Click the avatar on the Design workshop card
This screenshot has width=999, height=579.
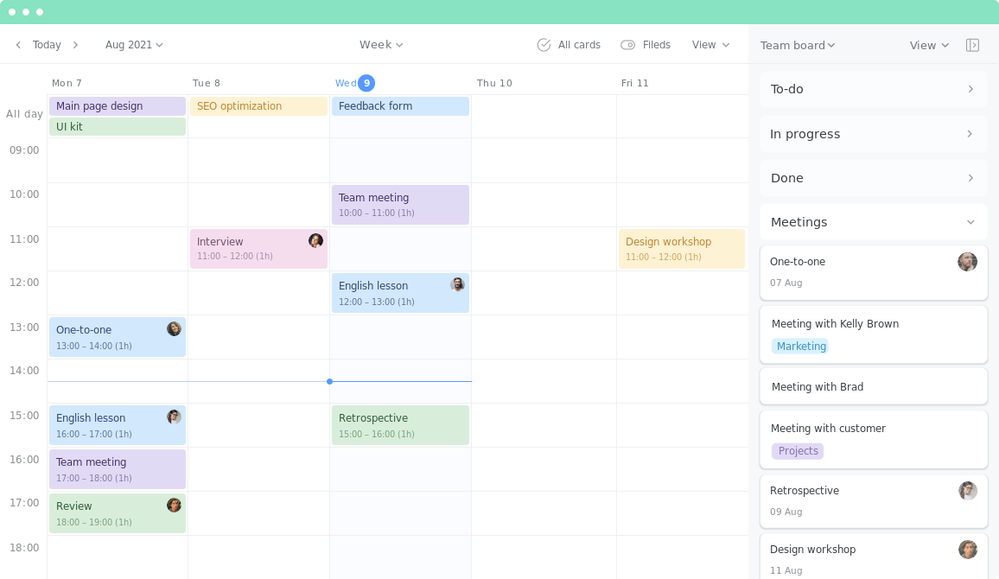click(x=967, y=549)
